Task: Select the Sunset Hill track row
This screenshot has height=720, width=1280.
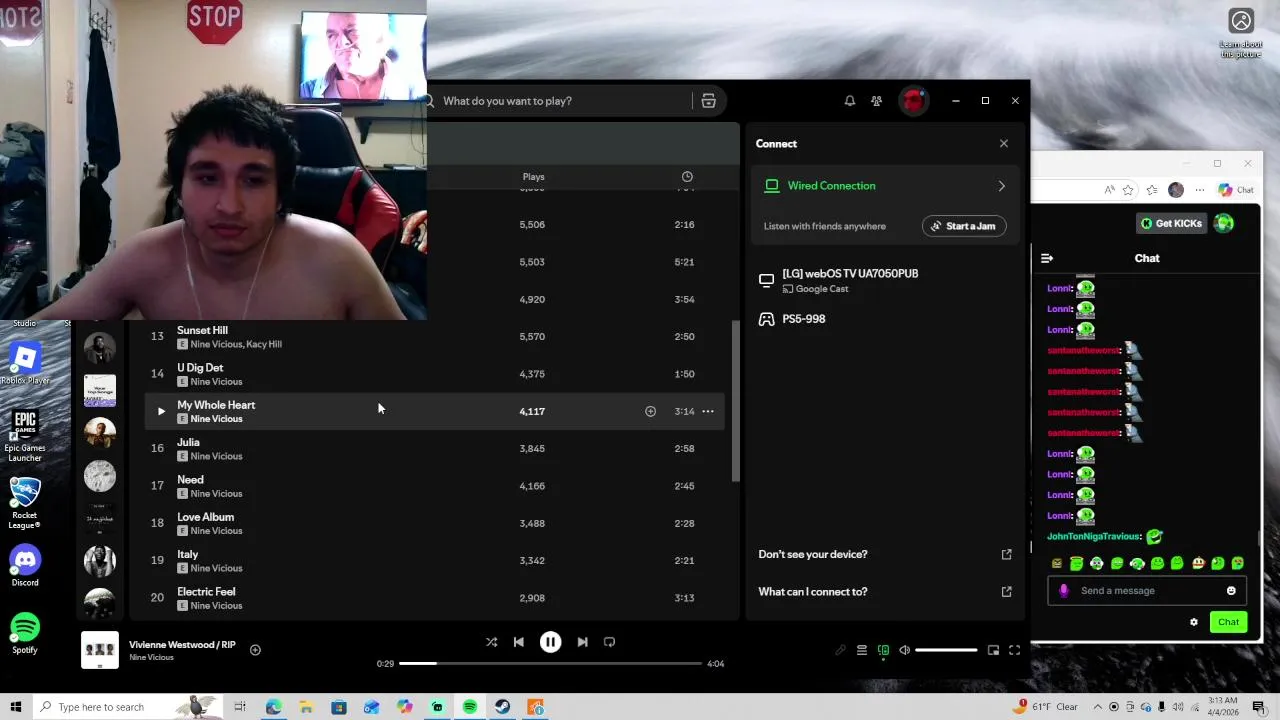Action: point(435,337)
